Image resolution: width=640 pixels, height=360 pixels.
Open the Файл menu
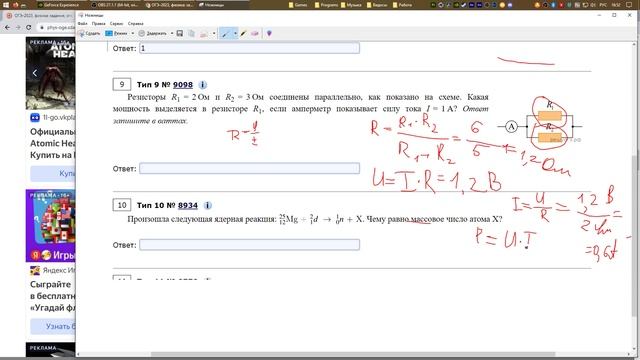82,24
